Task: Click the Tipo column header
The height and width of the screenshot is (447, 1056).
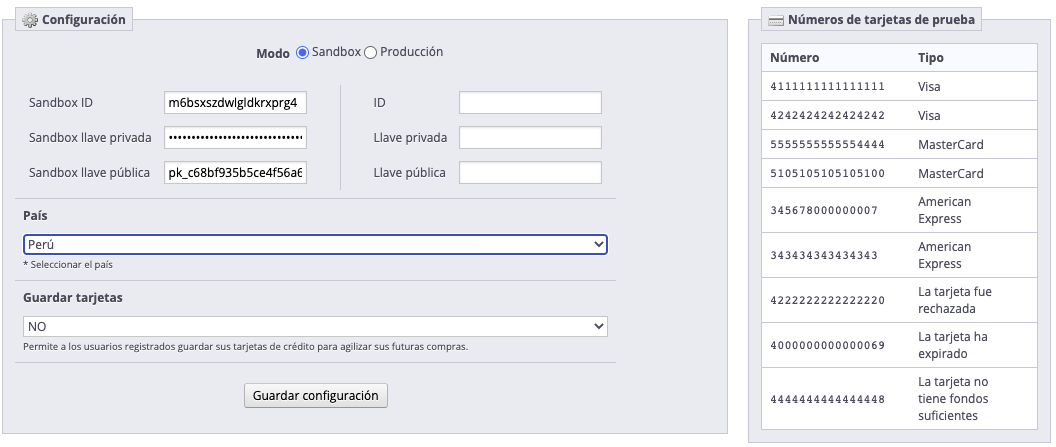Action: 931,58
